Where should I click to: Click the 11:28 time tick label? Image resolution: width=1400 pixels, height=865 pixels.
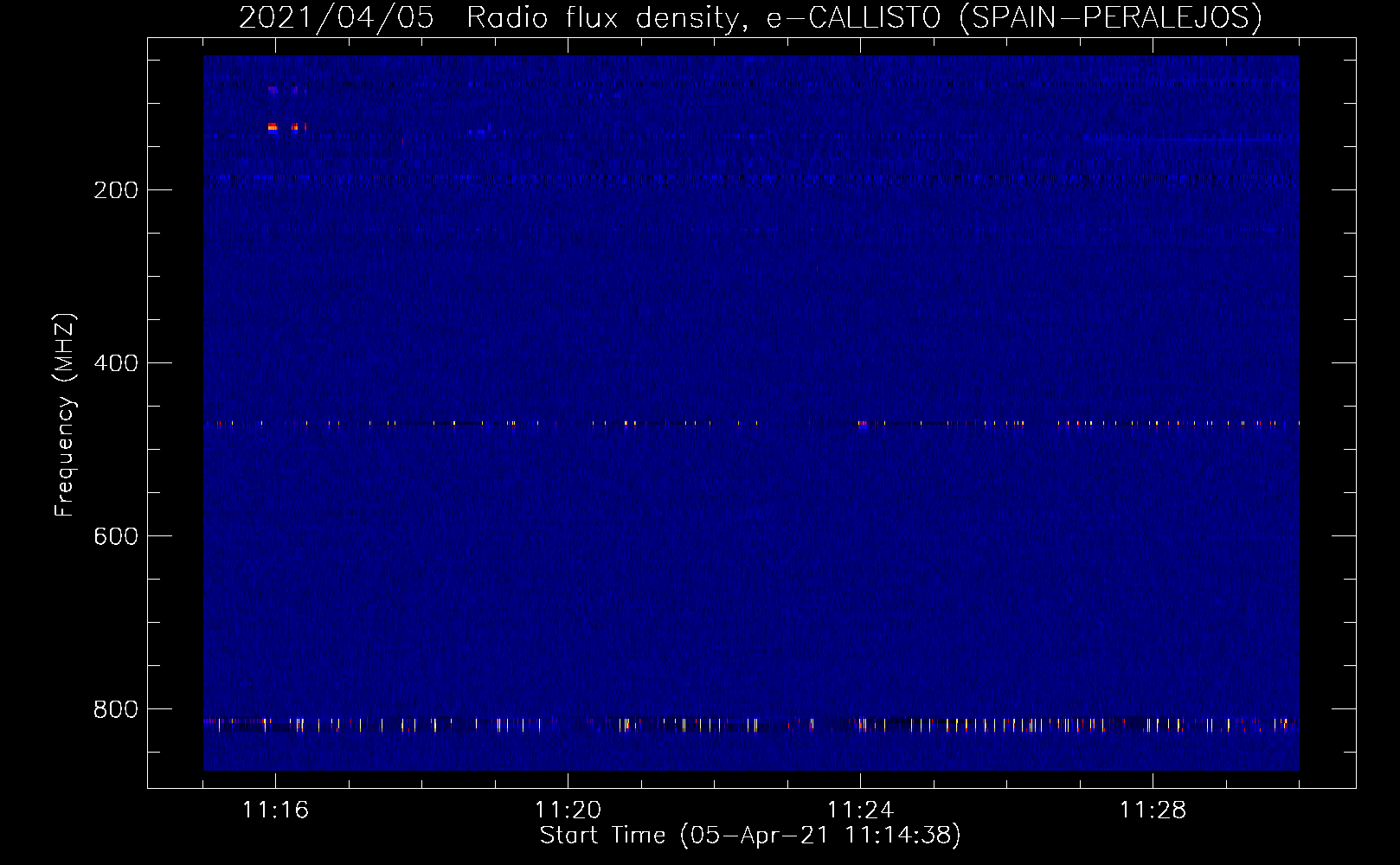(1153, 810)
